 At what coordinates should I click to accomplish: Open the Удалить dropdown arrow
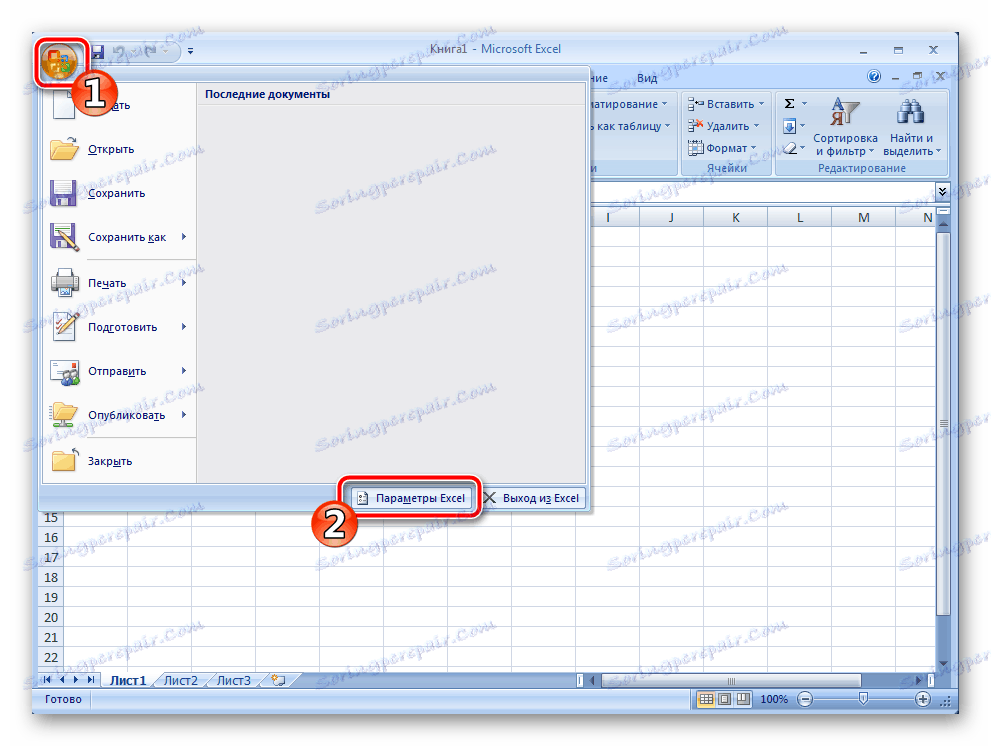coord(757,126)
